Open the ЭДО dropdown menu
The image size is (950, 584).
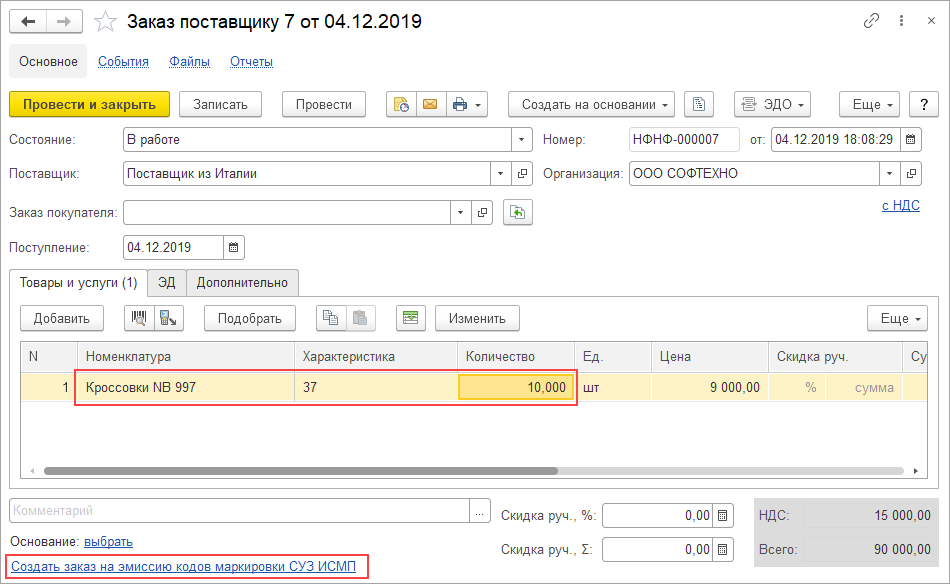click(772, 104)
